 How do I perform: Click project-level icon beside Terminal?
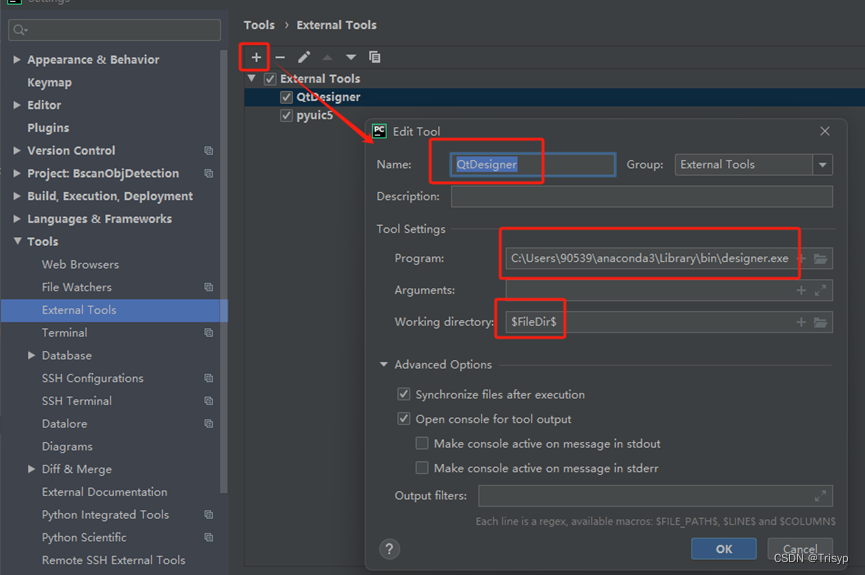[x=209, y=333]
